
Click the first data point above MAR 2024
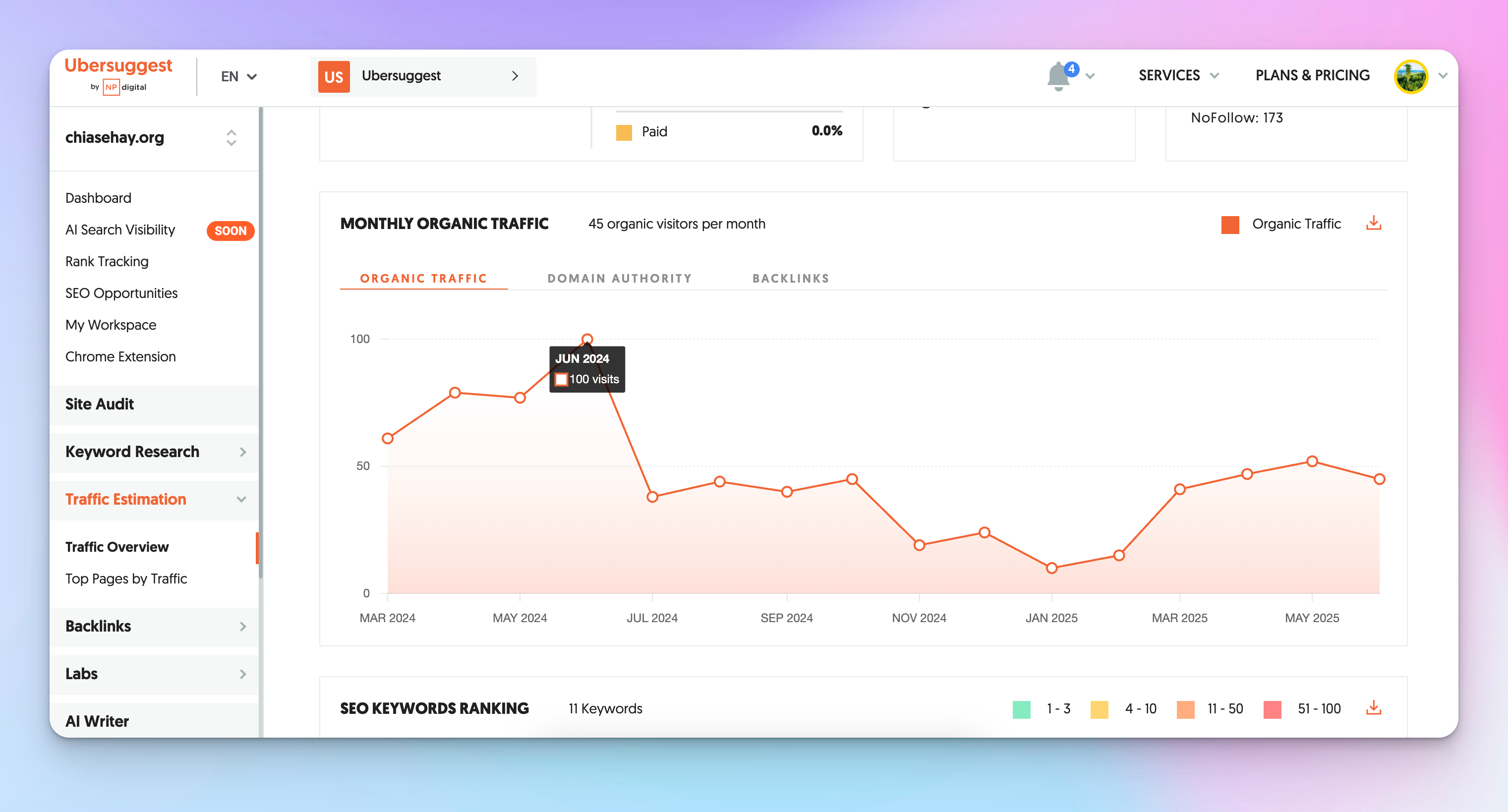coord(388,439)
